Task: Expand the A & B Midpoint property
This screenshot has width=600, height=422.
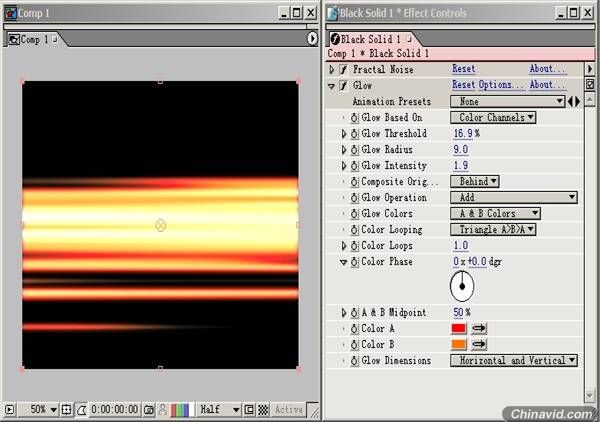Action: click(x=344, y=313)
